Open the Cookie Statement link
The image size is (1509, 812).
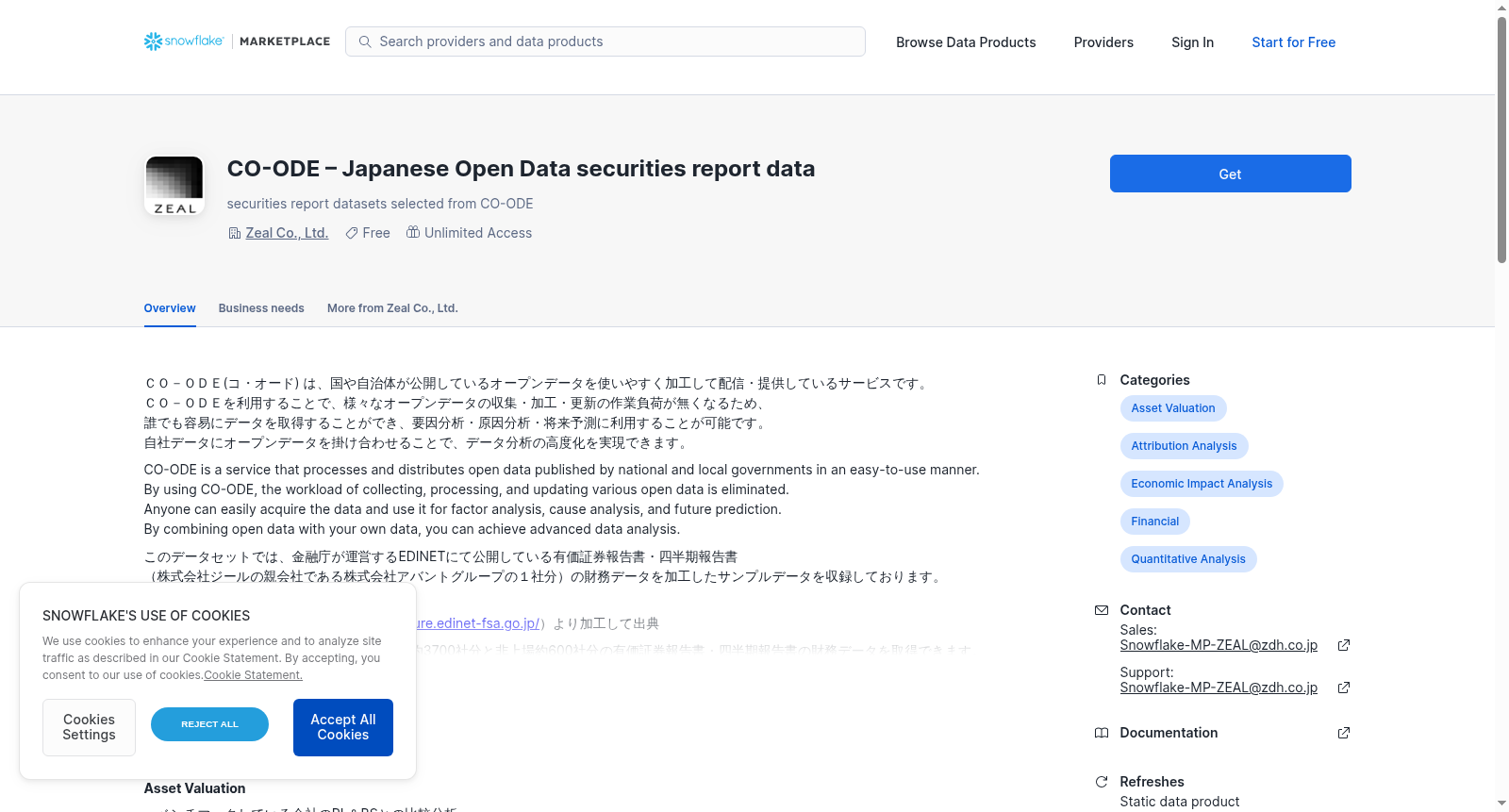click(253, 675)
